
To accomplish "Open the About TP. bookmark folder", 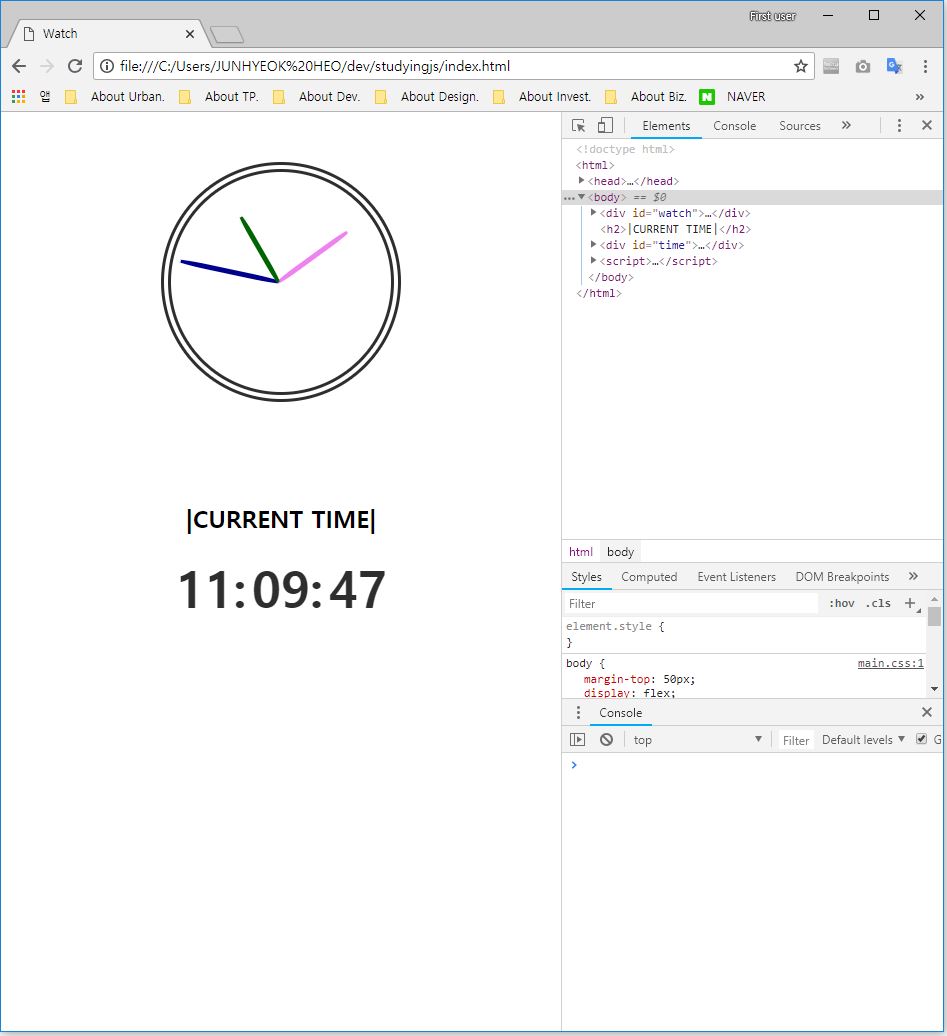I will pos(219,96).
